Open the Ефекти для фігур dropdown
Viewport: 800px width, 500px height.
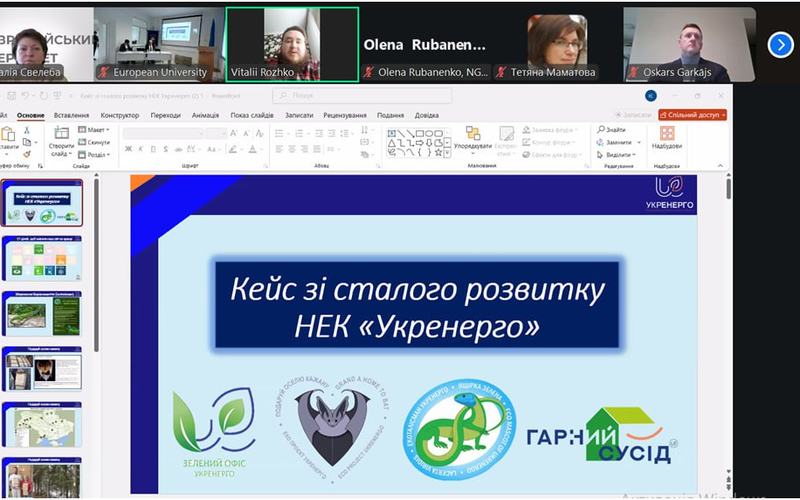552,155
